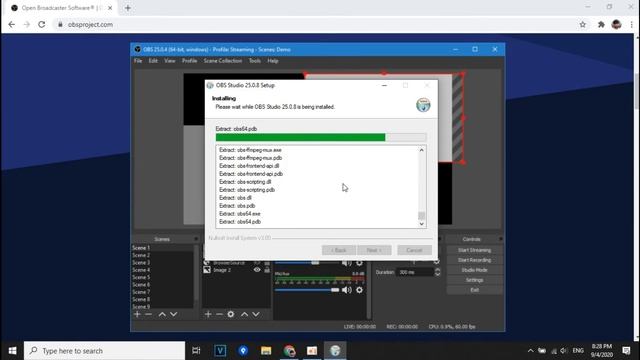
Task: Click installer log scrollbar down arrow
Action: tap(422, 224)
